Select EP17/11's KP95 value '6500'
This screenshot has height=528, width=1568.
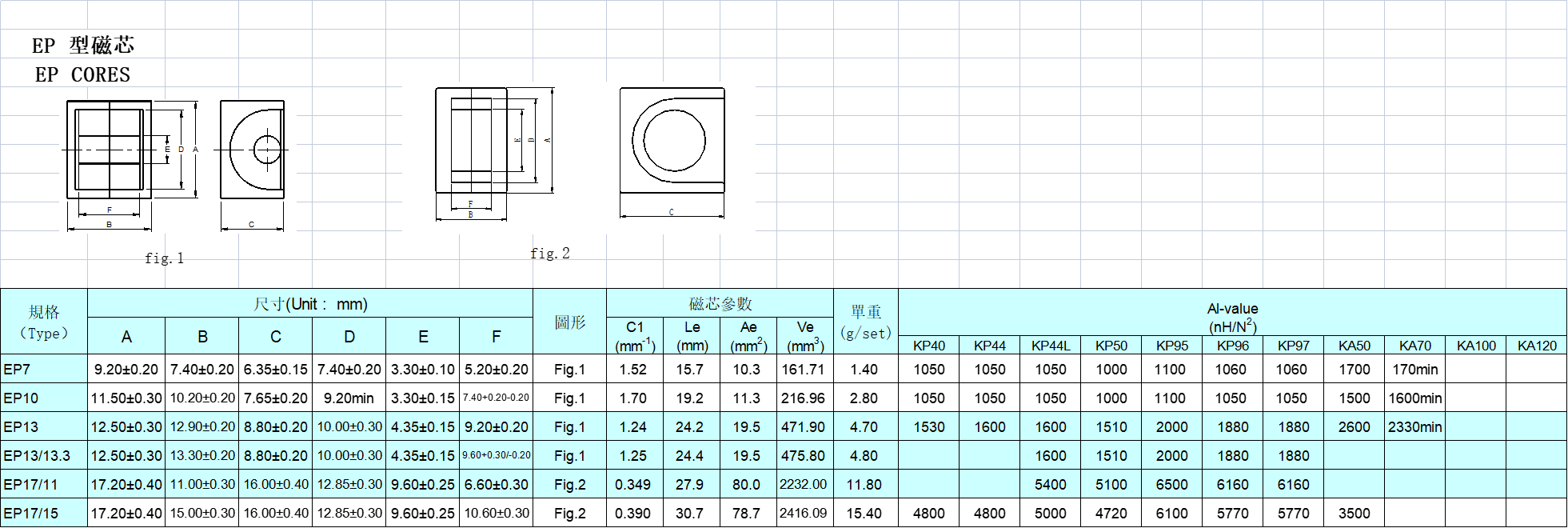point(1172,484)
